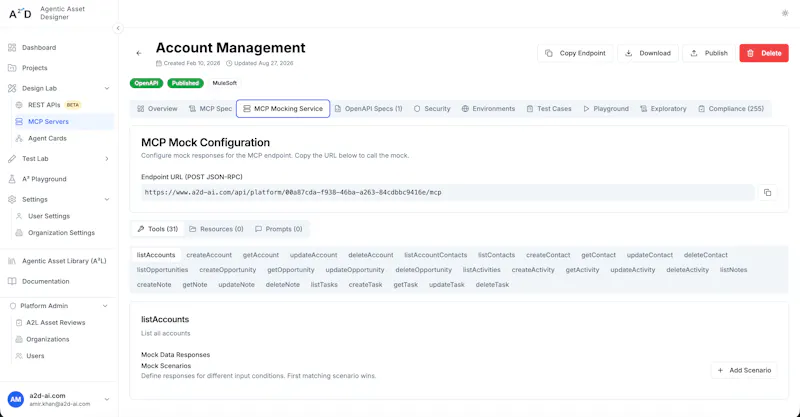Viewport: 800px width, 417px height.
Task: Go back using the left arrow
Action: (139, 53)
